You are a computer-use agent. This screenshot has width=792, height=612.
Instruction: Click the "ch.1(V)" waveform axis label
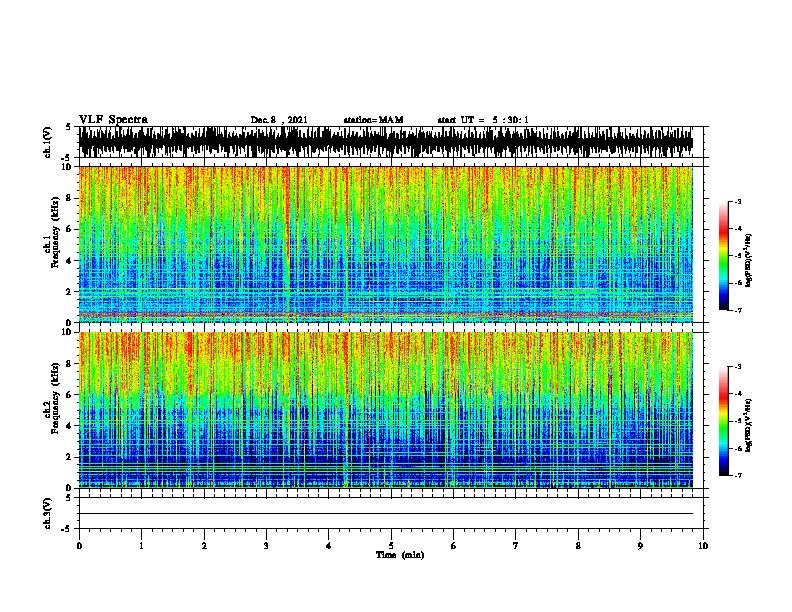pyautogui.click(x=47, y=142)
